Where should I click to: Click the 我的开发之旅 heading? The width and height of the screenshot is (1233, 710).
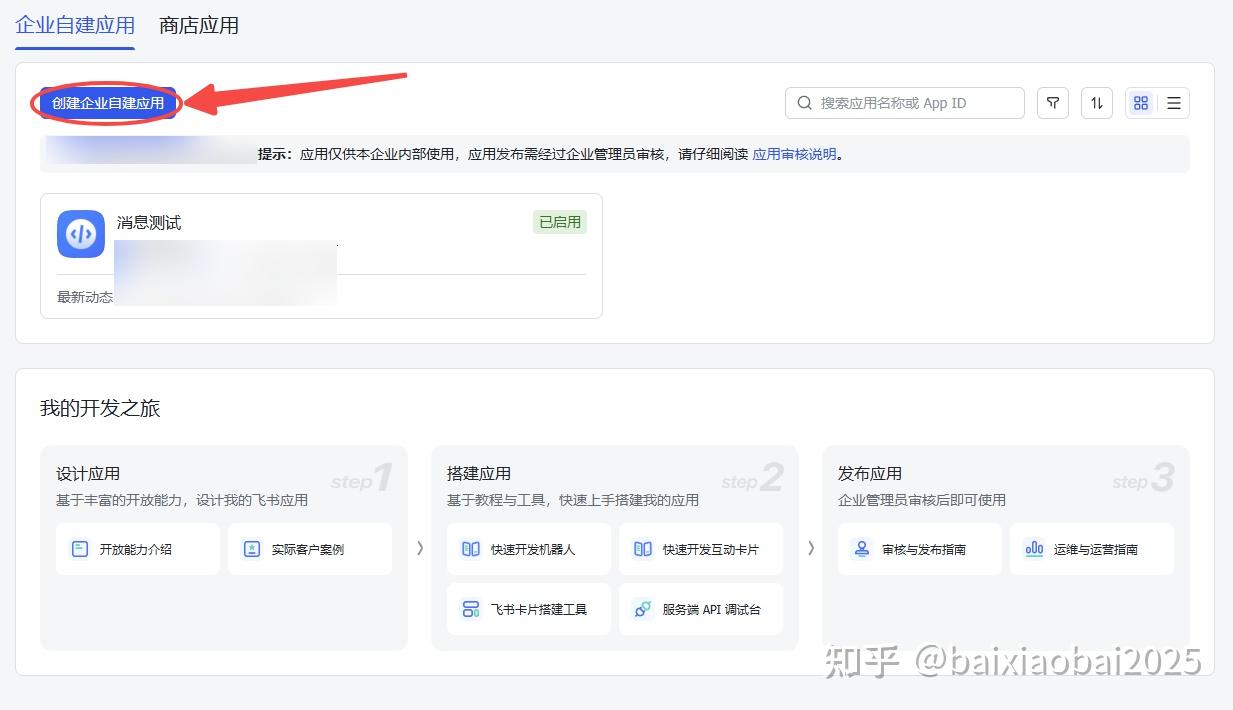coord(100,408)
